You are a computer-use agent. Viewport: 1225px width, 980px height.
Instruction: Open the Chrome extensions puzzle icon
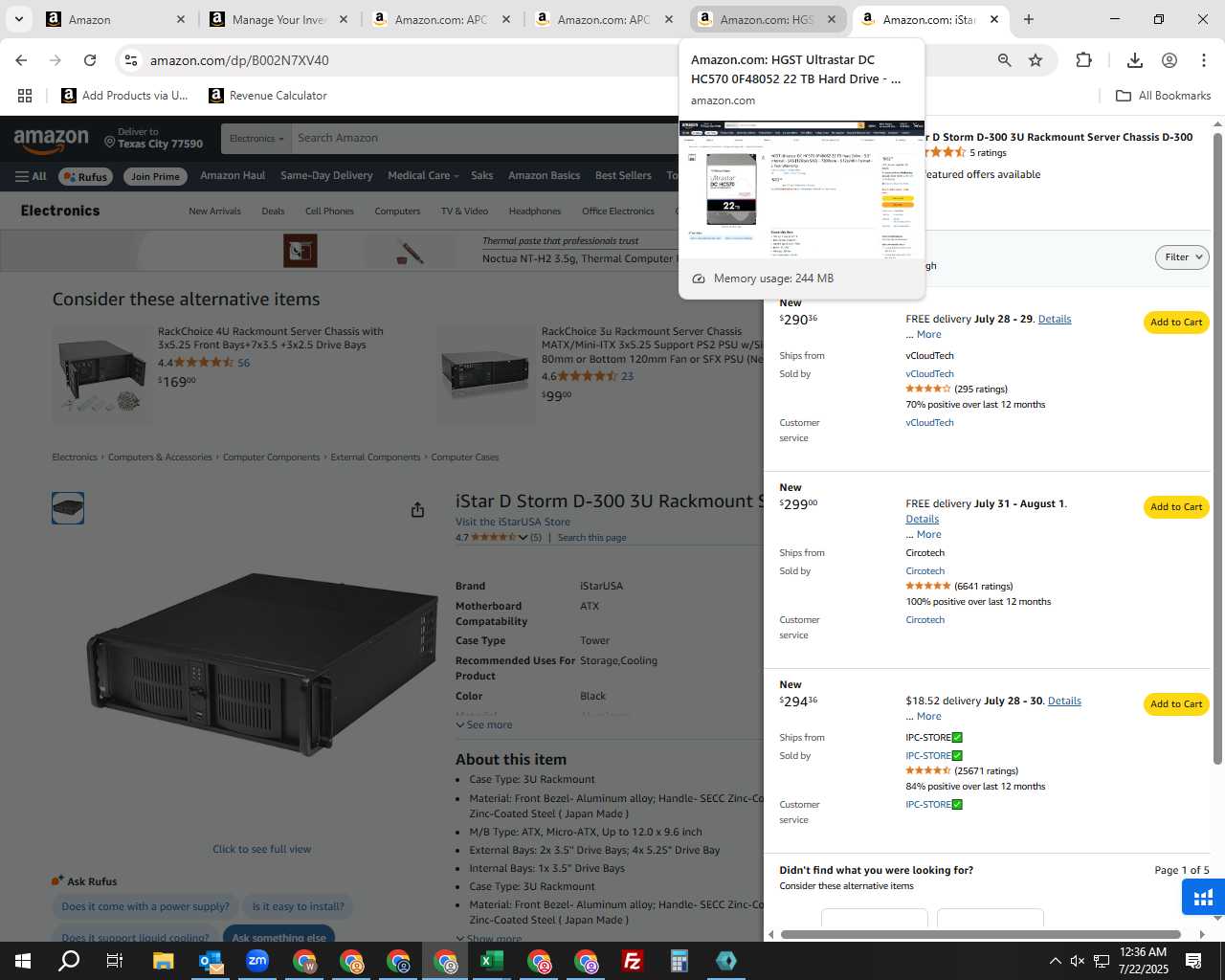pos(1083,60)
